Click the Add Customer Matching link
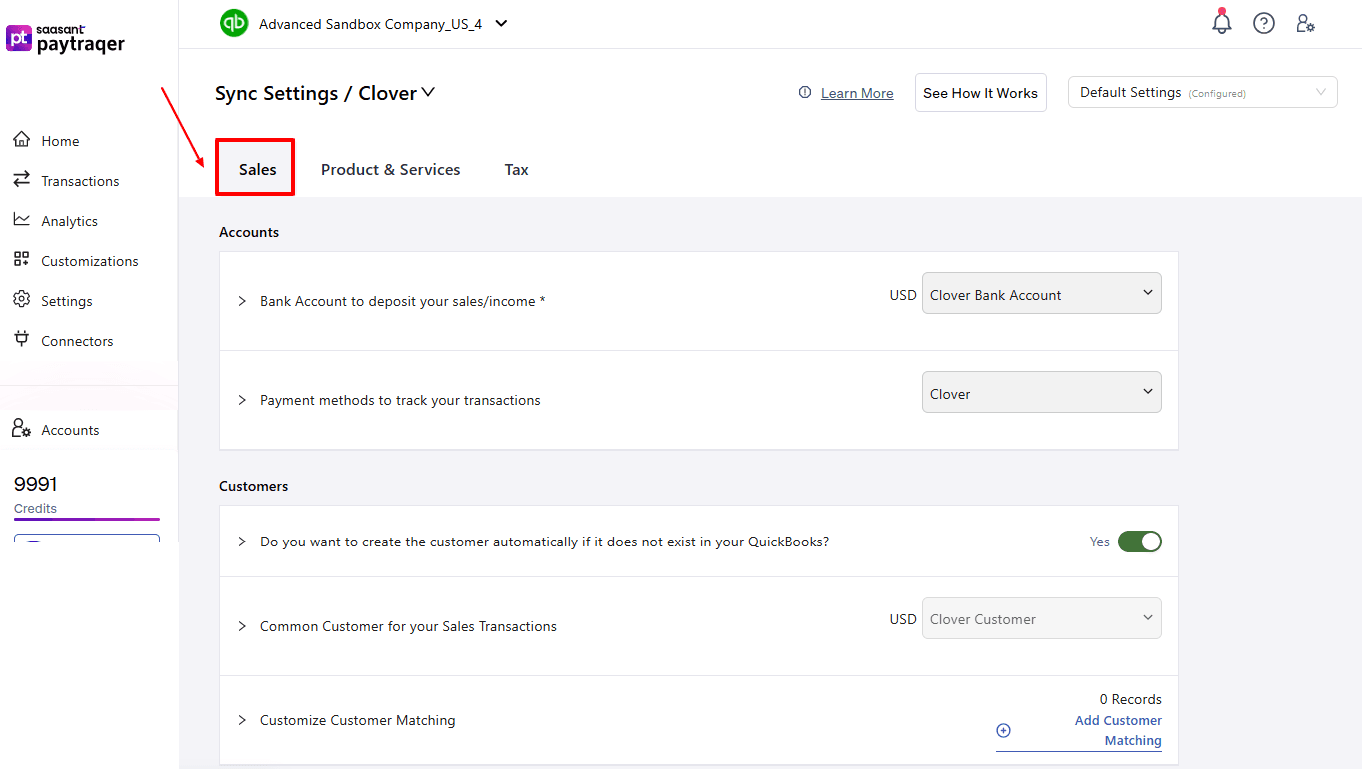 click(x=1118, y=730)
